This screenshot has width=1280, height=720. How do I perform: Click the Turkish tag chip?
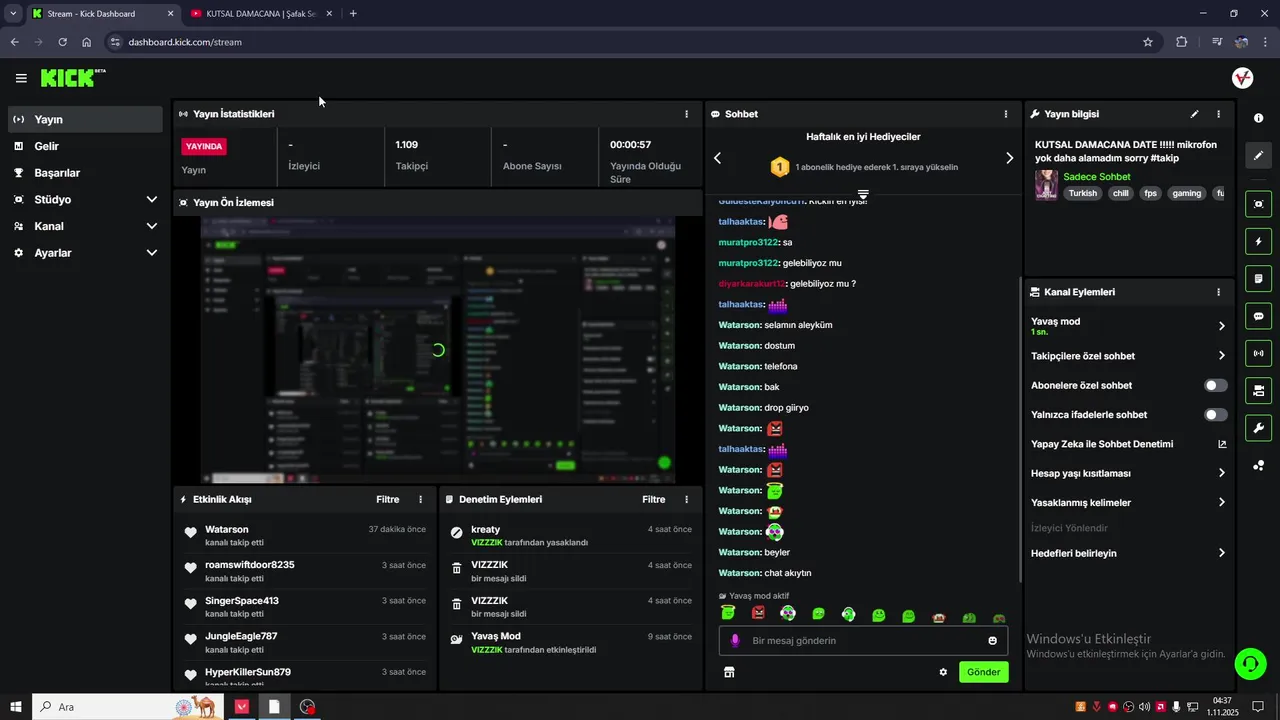click(1082, 194)
